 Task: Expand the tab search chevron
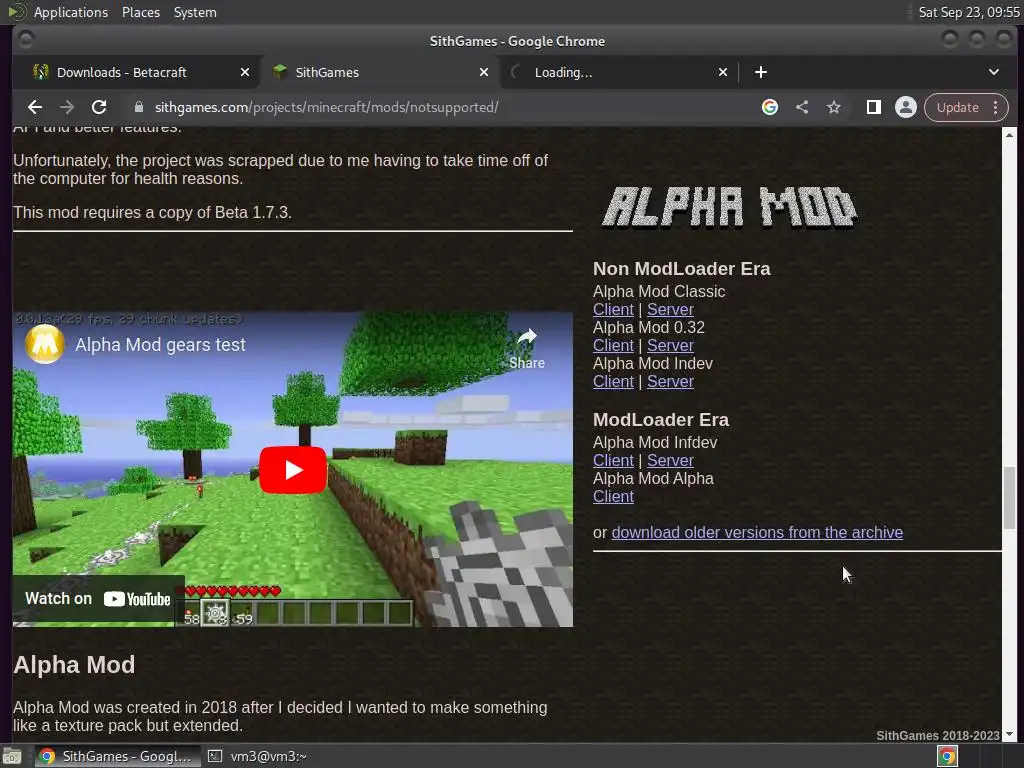pyautogui.click(x=994, y=72)
